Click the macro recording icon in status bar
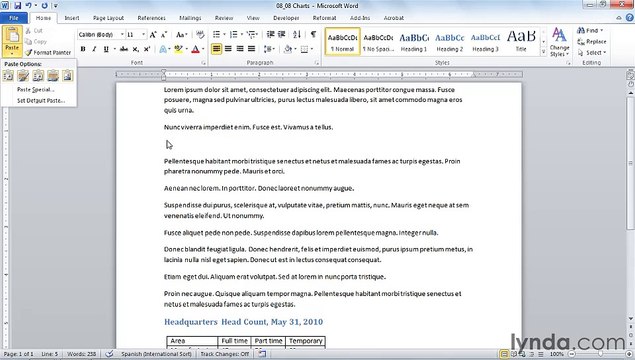Viewport: 635px width, 360px height. tap(262, 354)
